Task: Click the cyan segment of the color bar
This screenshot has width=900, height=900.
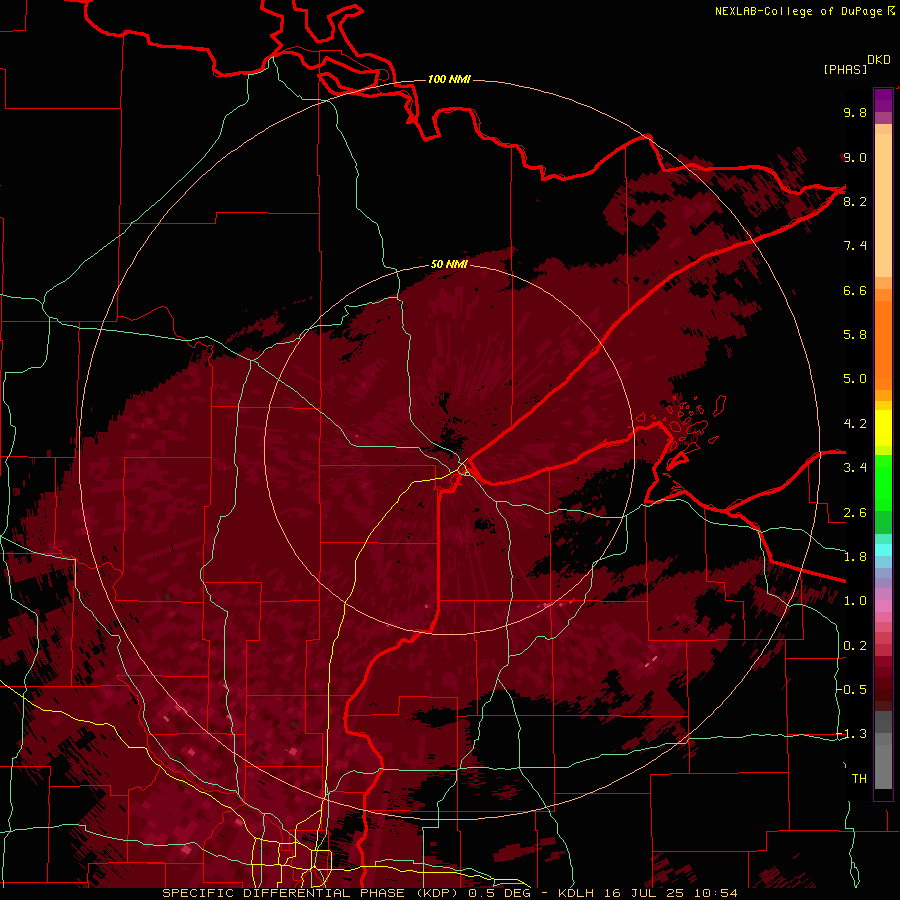Action: point(883,550)
